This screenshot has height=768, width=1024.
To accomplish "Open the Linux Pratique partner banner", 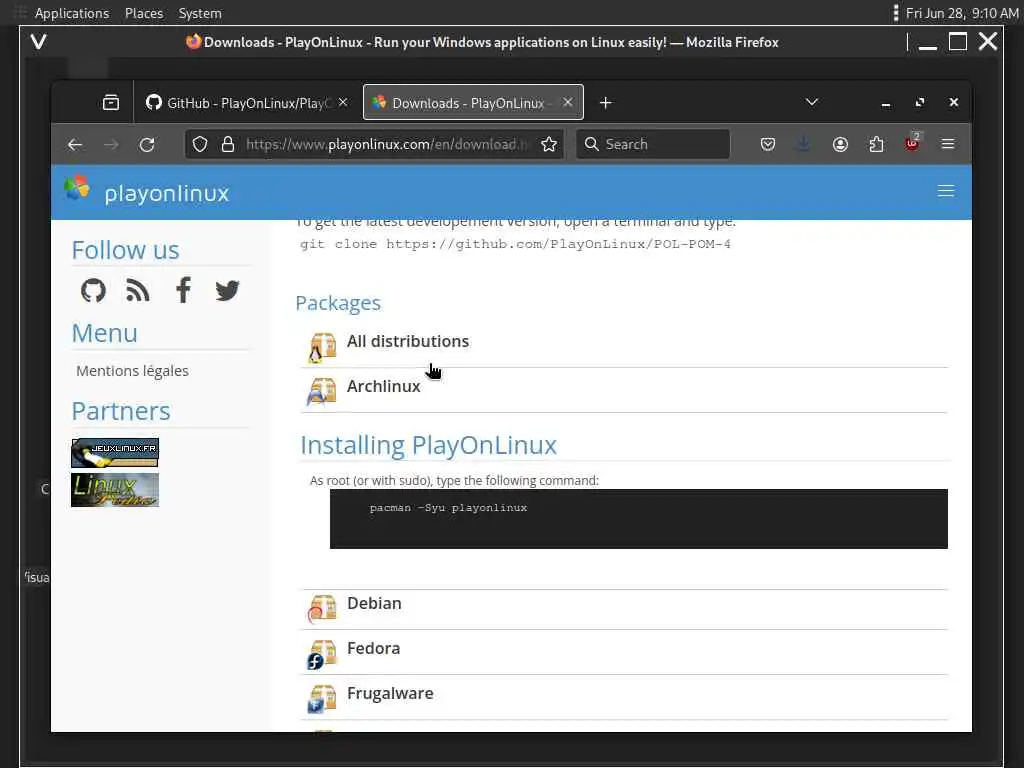I will pos(115,490).
